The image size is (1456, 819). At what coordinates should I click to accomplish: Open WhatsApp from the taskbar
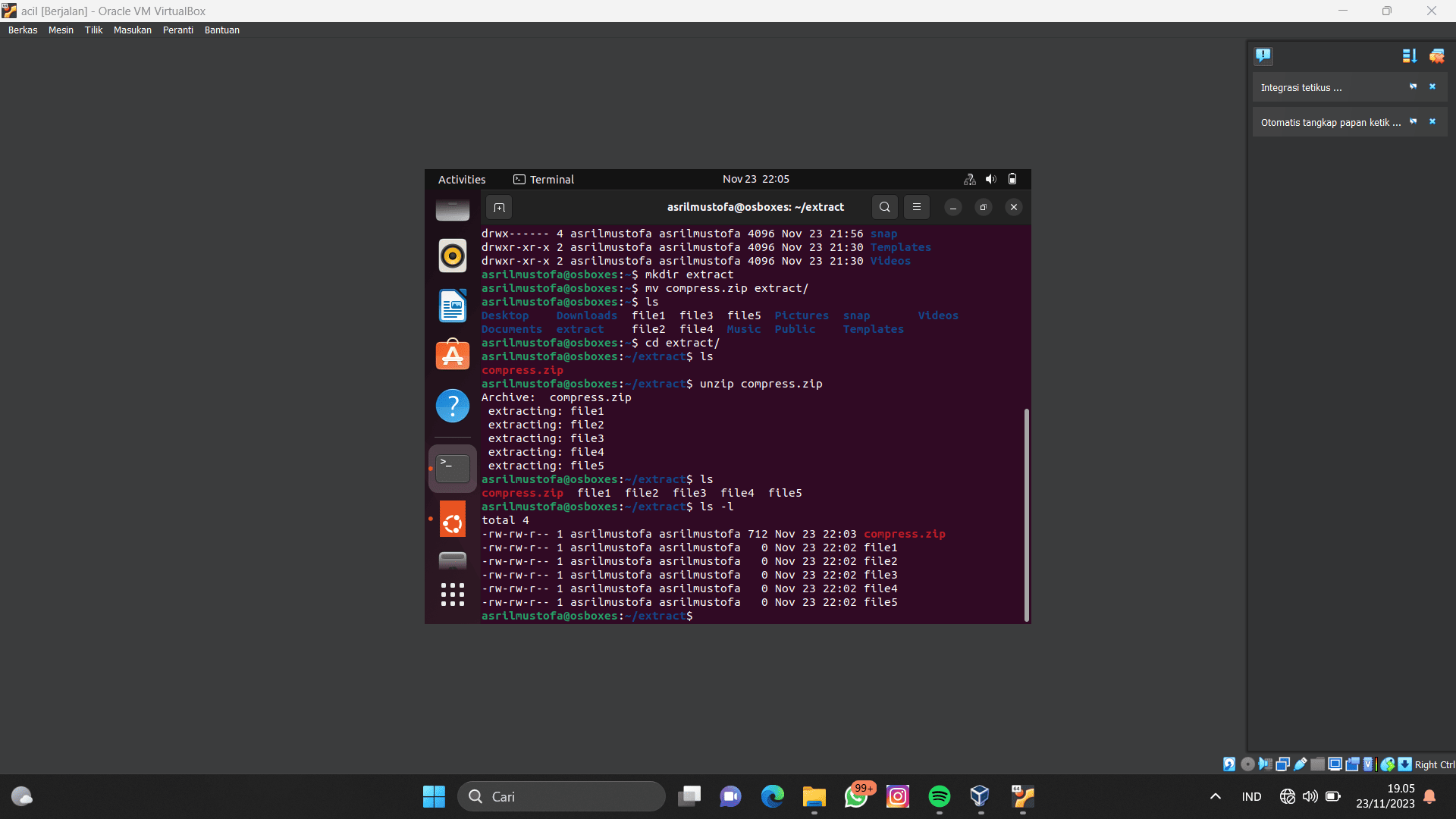click(x=856, y=796)
